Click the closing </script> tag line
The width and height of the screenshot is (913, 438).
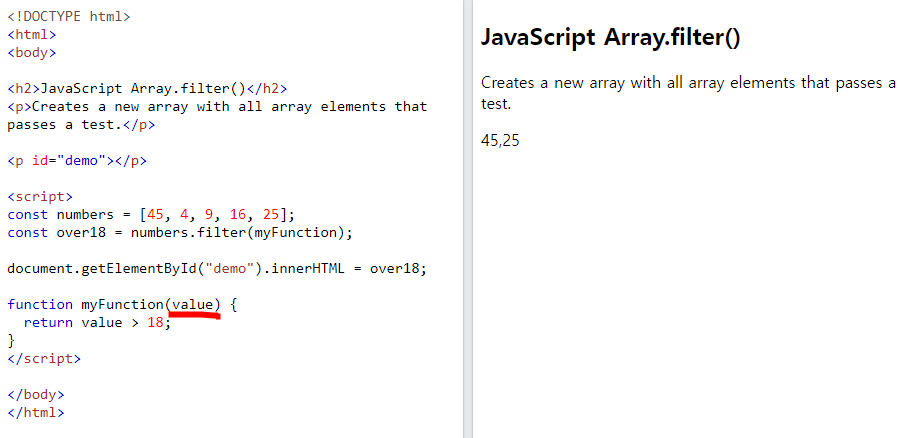[x=44, y=358]
